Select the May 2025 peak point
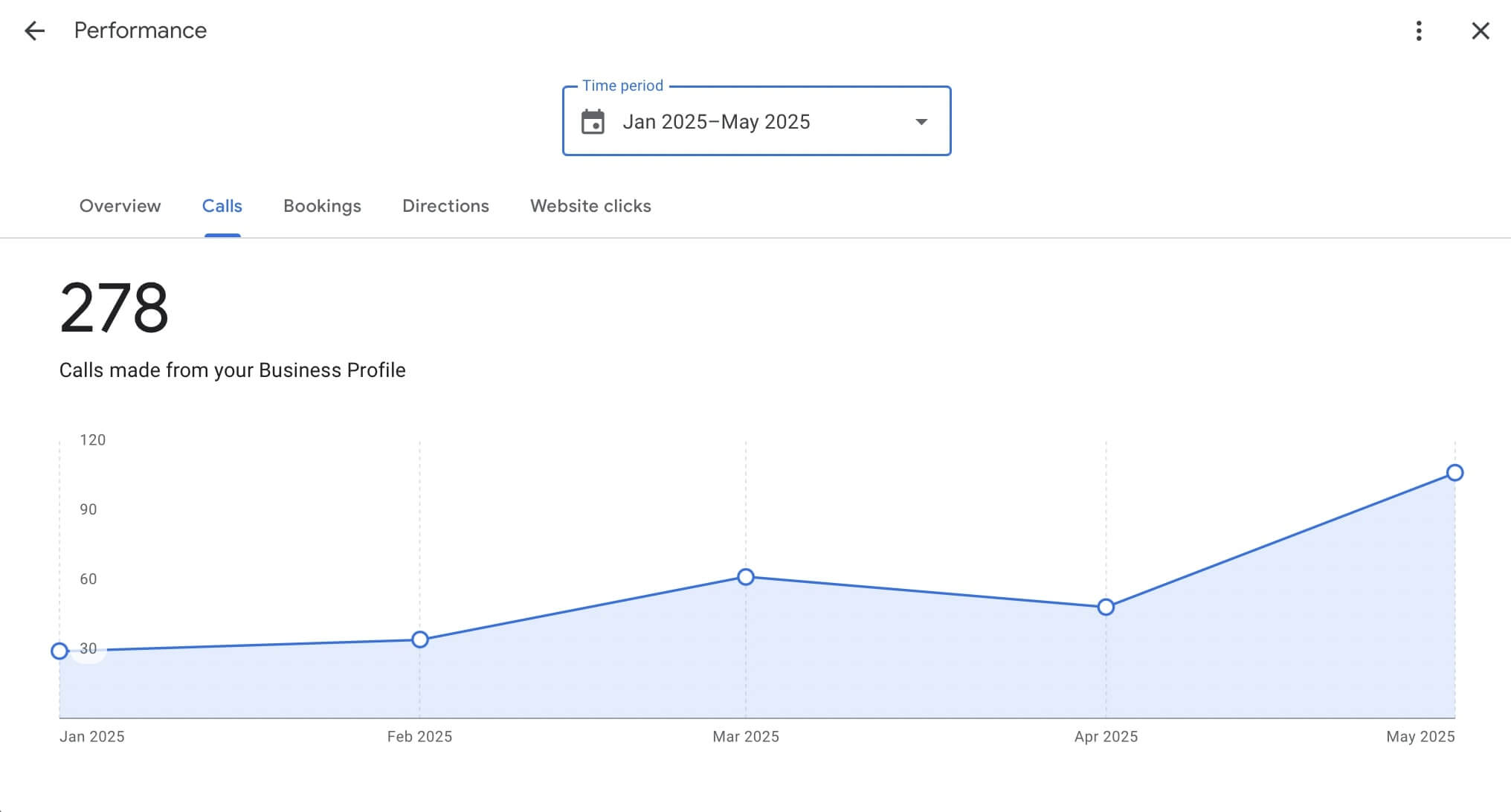1511x812 pixels. 1454,473
